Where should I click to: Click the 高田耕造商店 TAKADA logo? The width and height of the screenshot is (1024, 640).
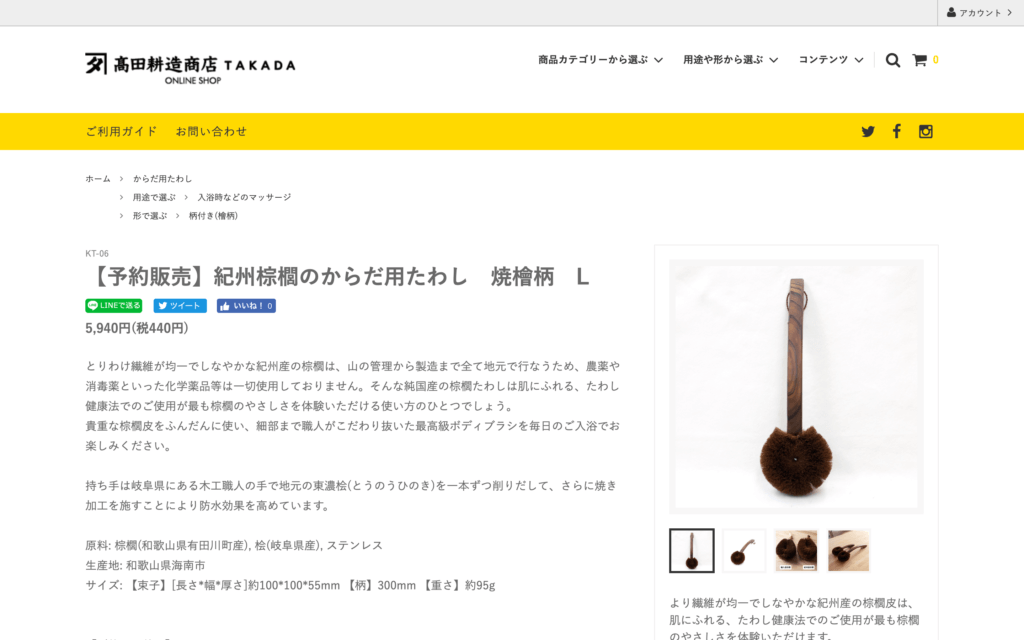190,69
